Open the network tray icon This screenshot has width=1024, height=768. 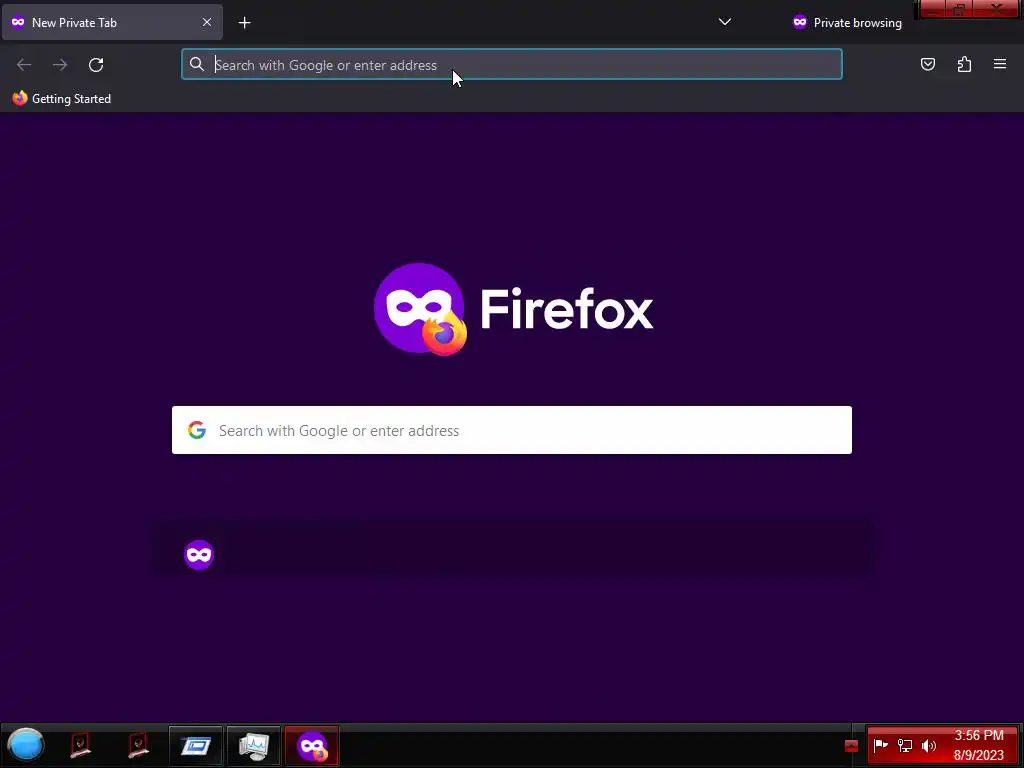(904, 745)
